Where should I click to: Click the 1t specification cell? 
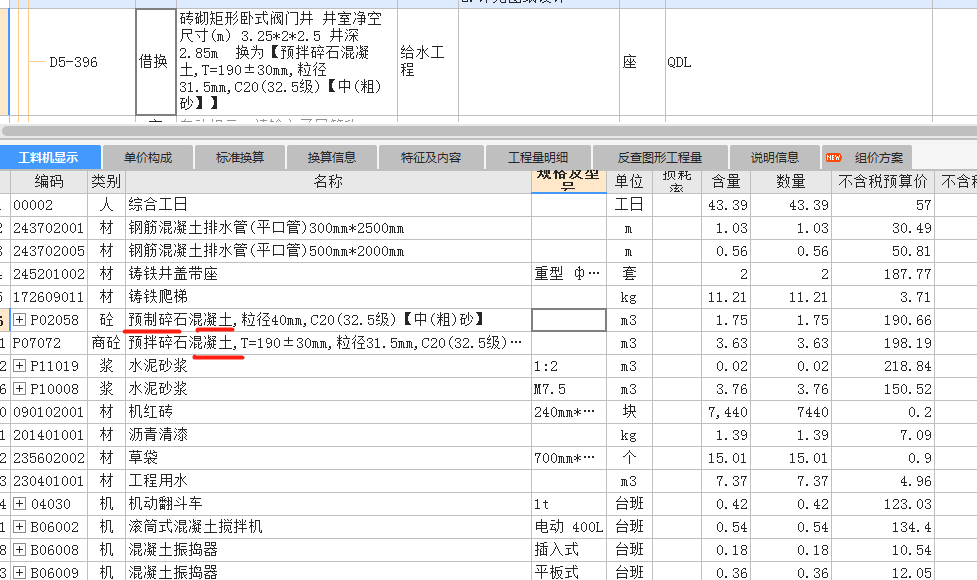[x=568, y=504]
